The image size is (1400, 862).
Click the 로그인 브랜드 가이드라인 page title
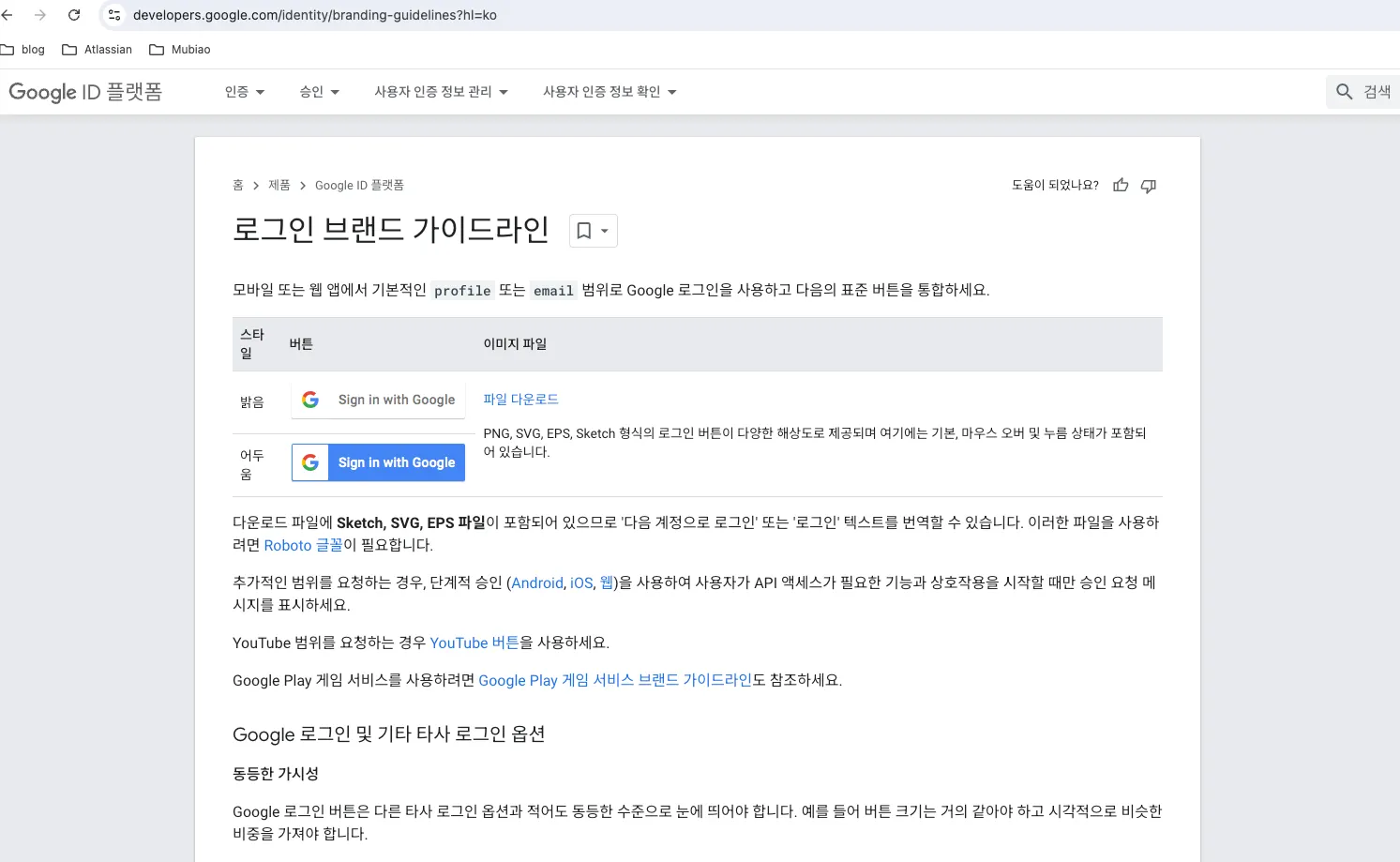(x=391, y=230)
